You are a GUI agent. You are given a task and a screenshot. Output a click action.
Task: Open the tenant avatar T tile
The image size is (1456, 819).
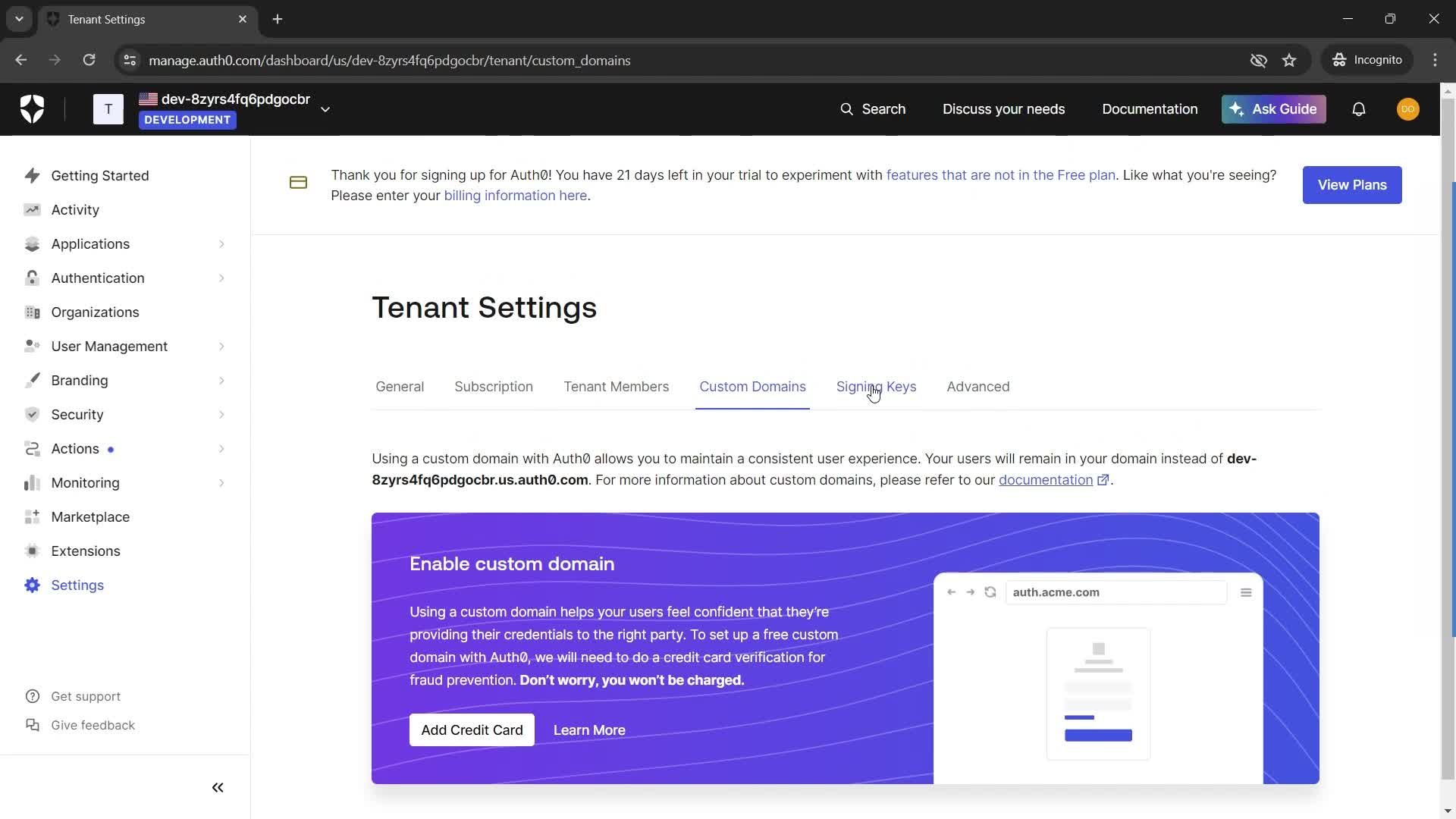coord(108,109)
